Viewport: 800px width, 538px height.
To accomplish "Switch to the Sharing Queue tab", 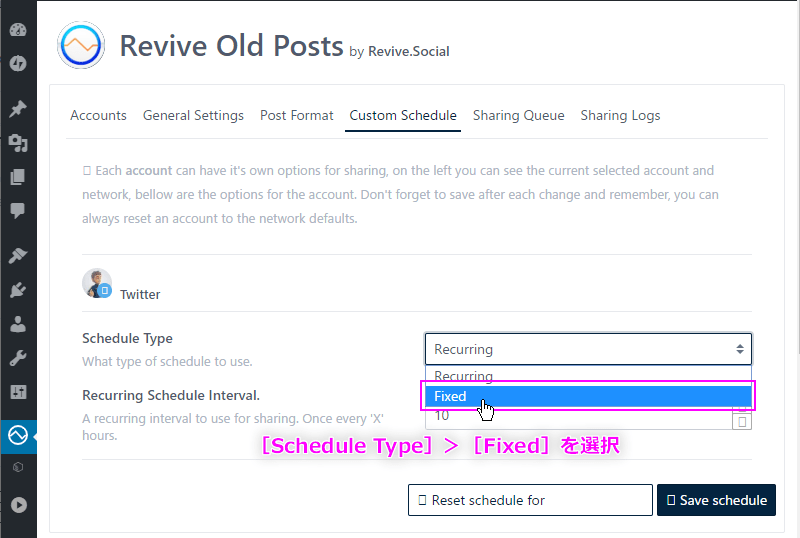I will tap(518, 115).
